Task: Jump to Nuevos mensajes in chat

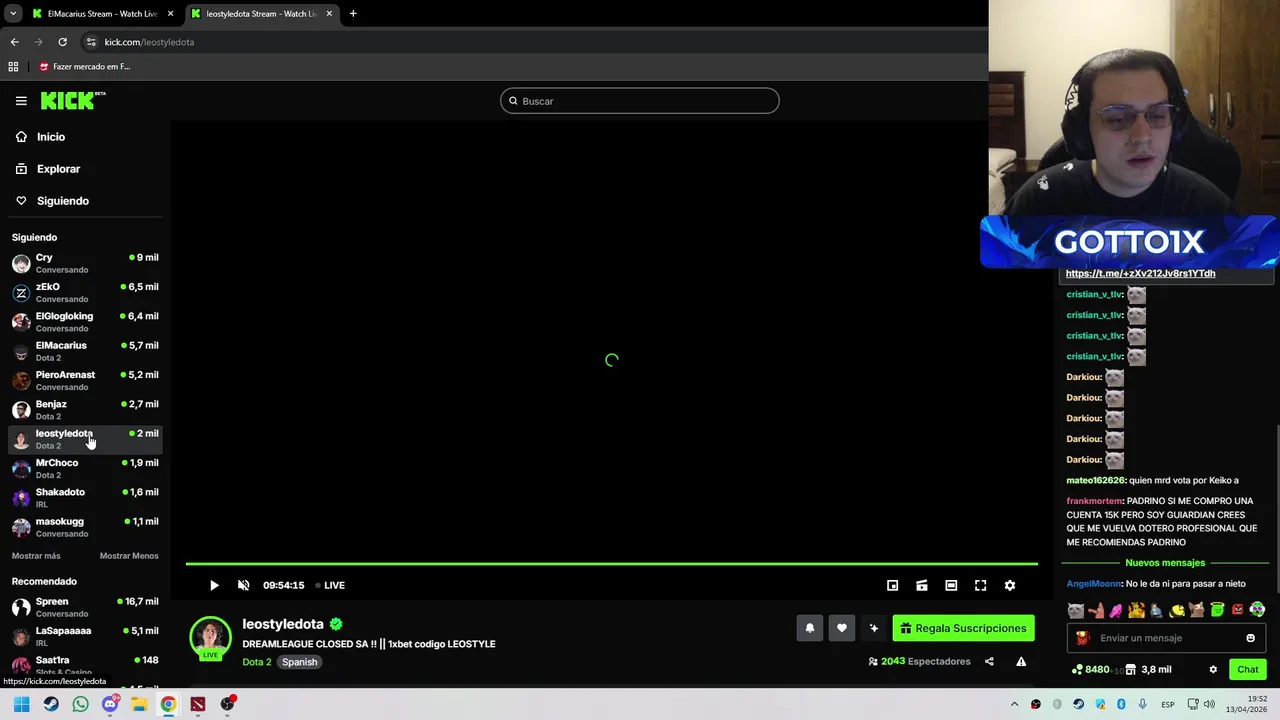Action: [1165, 563]
